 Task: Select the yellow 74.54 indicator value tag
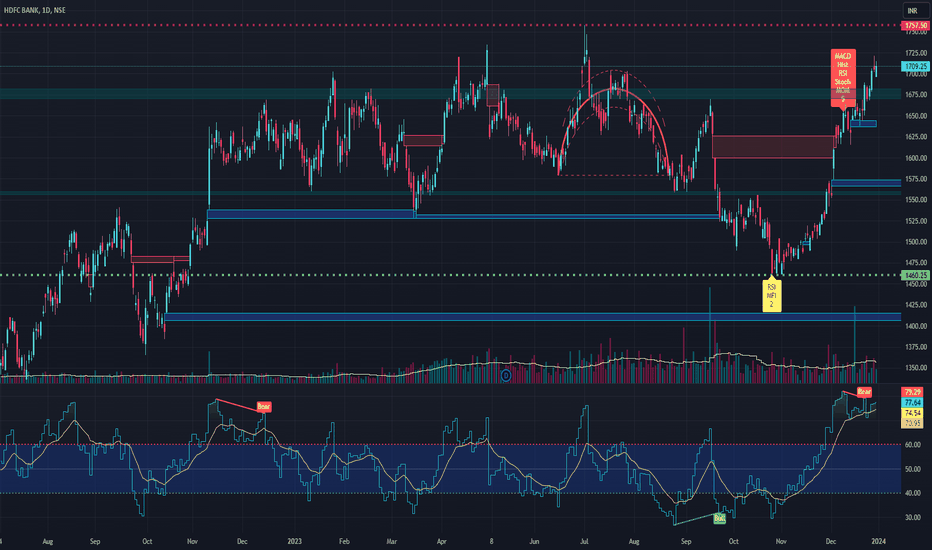[x=912, y=413]
